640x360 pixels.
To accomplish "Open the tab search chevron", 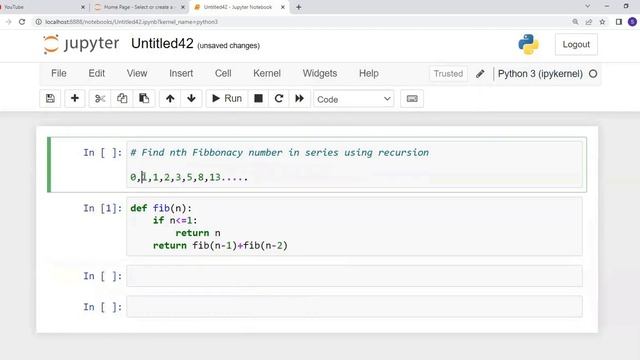I will click(x=587, y=6).
